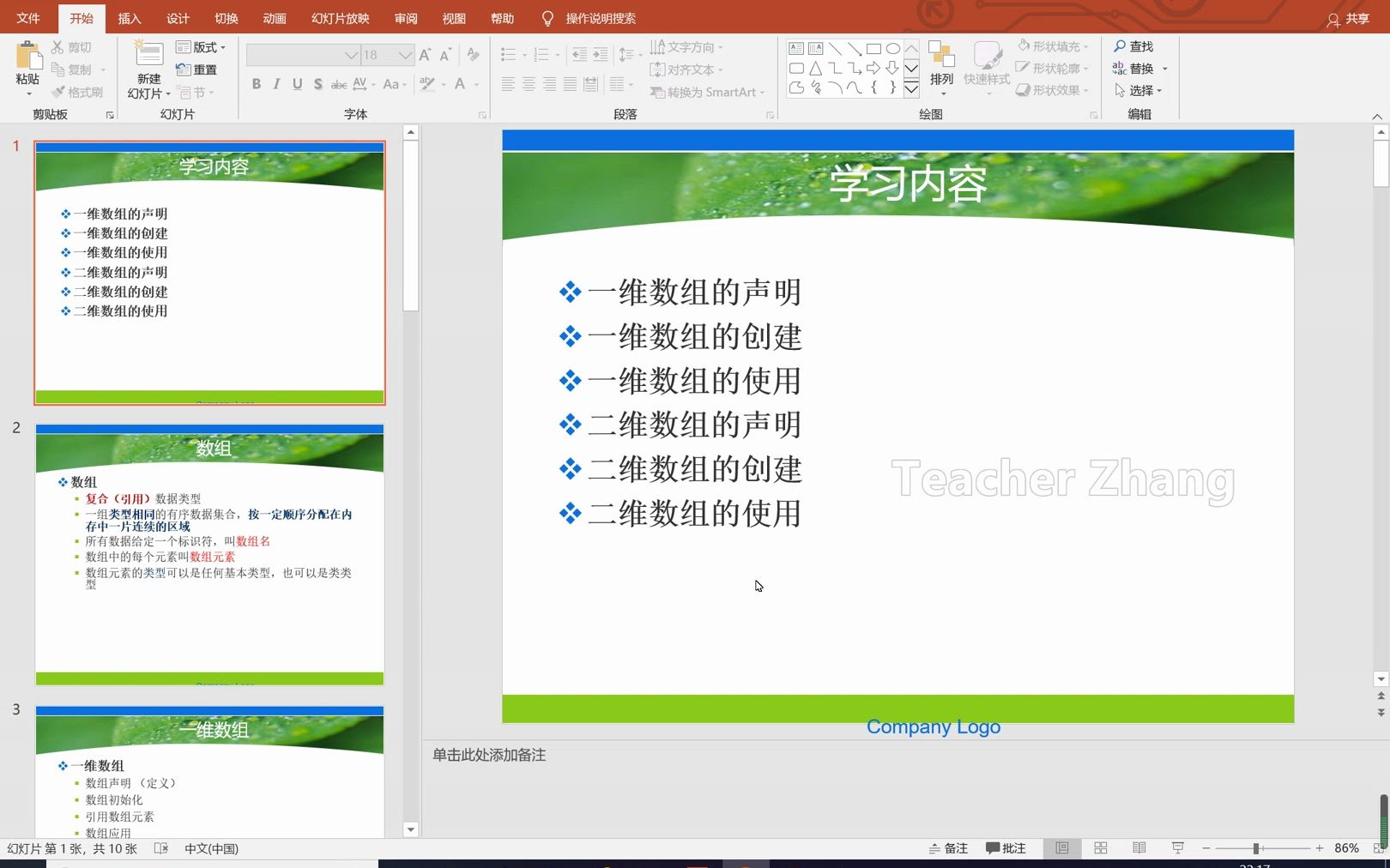Open reading view from status bar
The height and width of the screenshot is (868, 1390).
click(1139, 848)
